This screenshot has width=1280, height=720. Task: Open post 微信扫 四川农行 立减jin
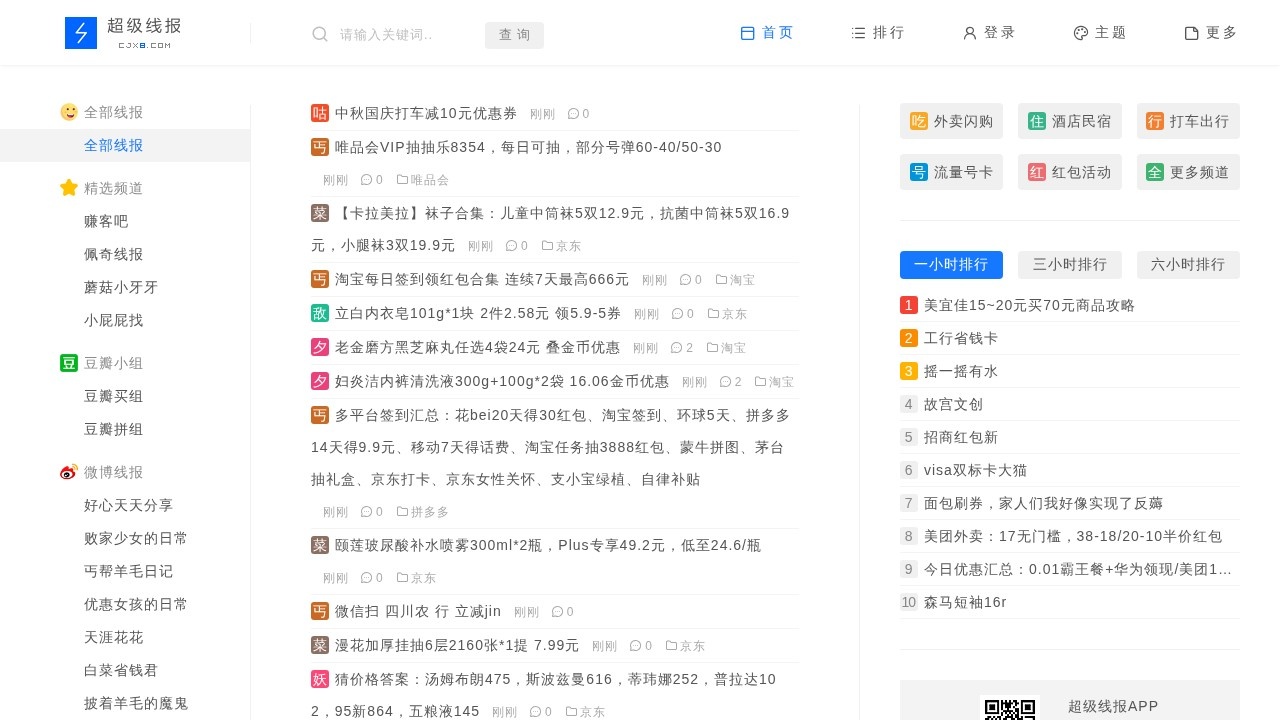pos(418,611)
